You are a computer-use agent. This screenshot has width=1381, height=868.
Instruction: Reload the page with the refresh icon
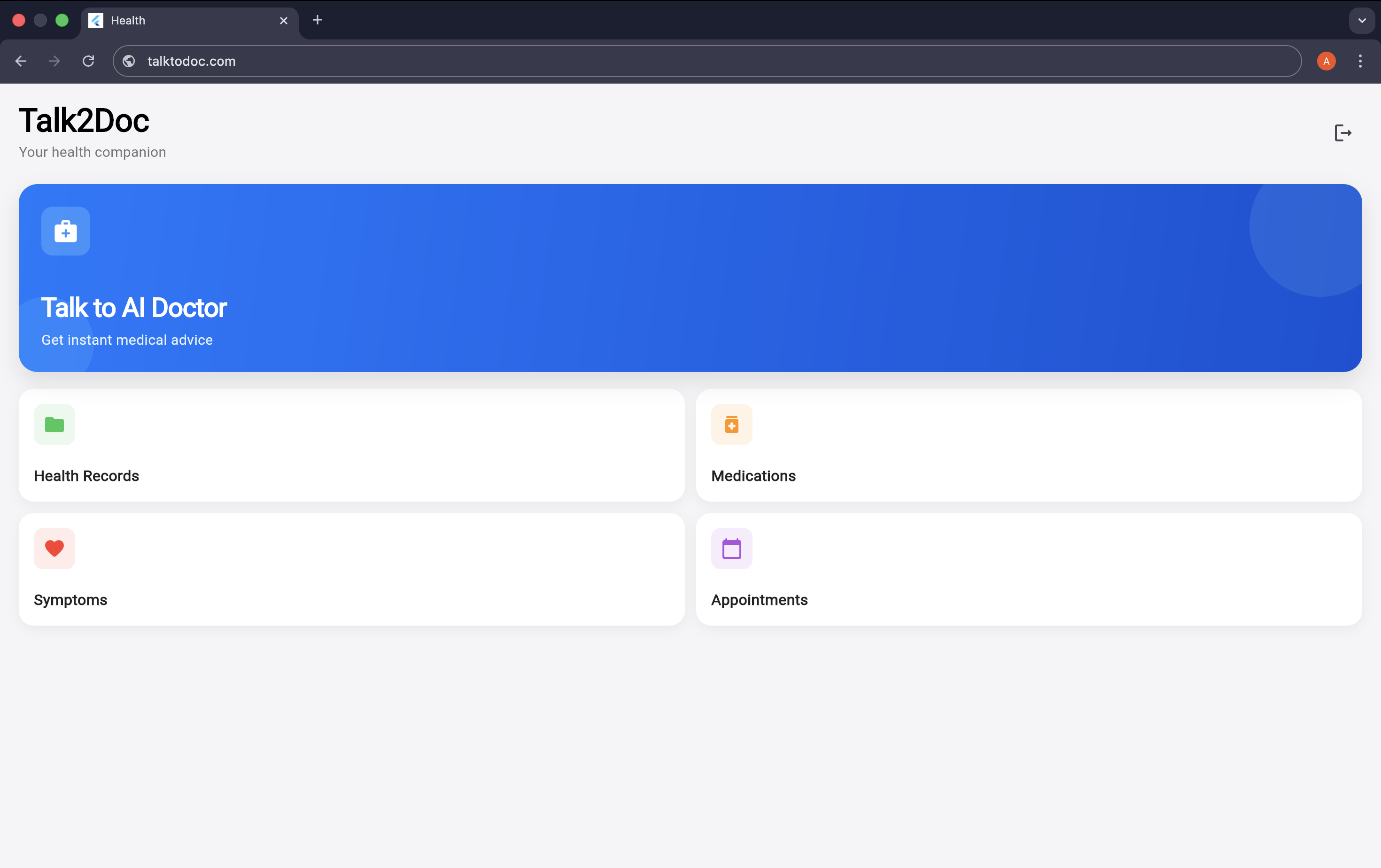pyautogui.click(x=88, y=62)
